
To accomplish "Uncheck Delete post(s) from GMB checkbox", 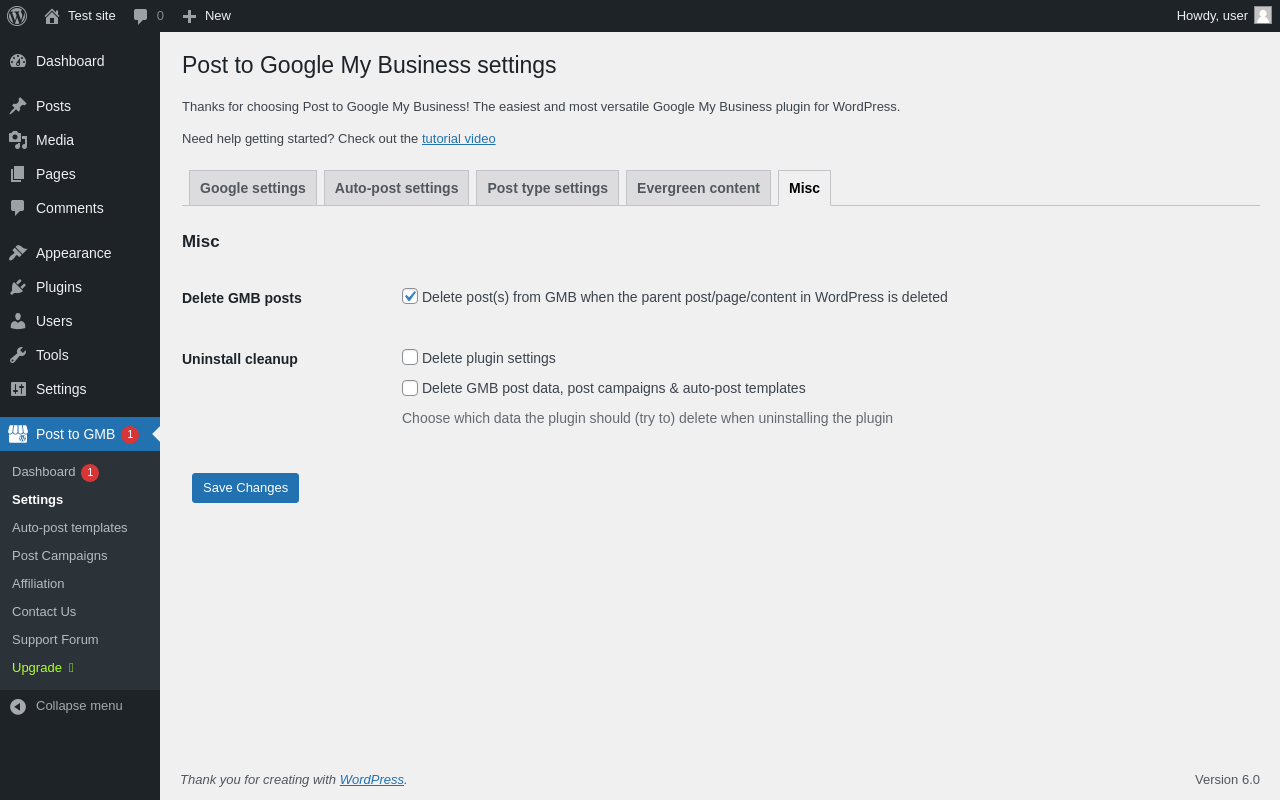I will [x=410, y=296].
